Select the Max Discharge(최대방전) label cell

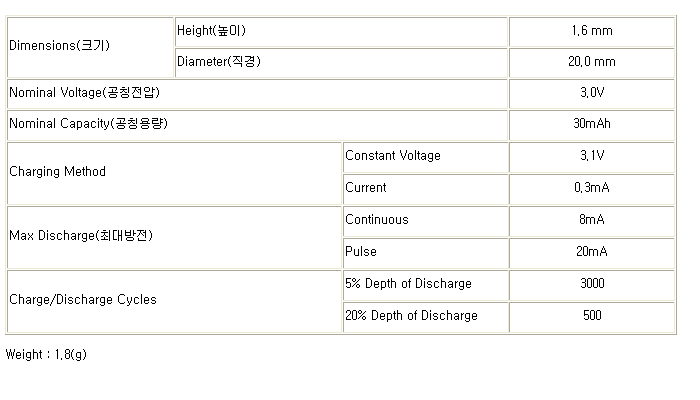pos(81,236)
